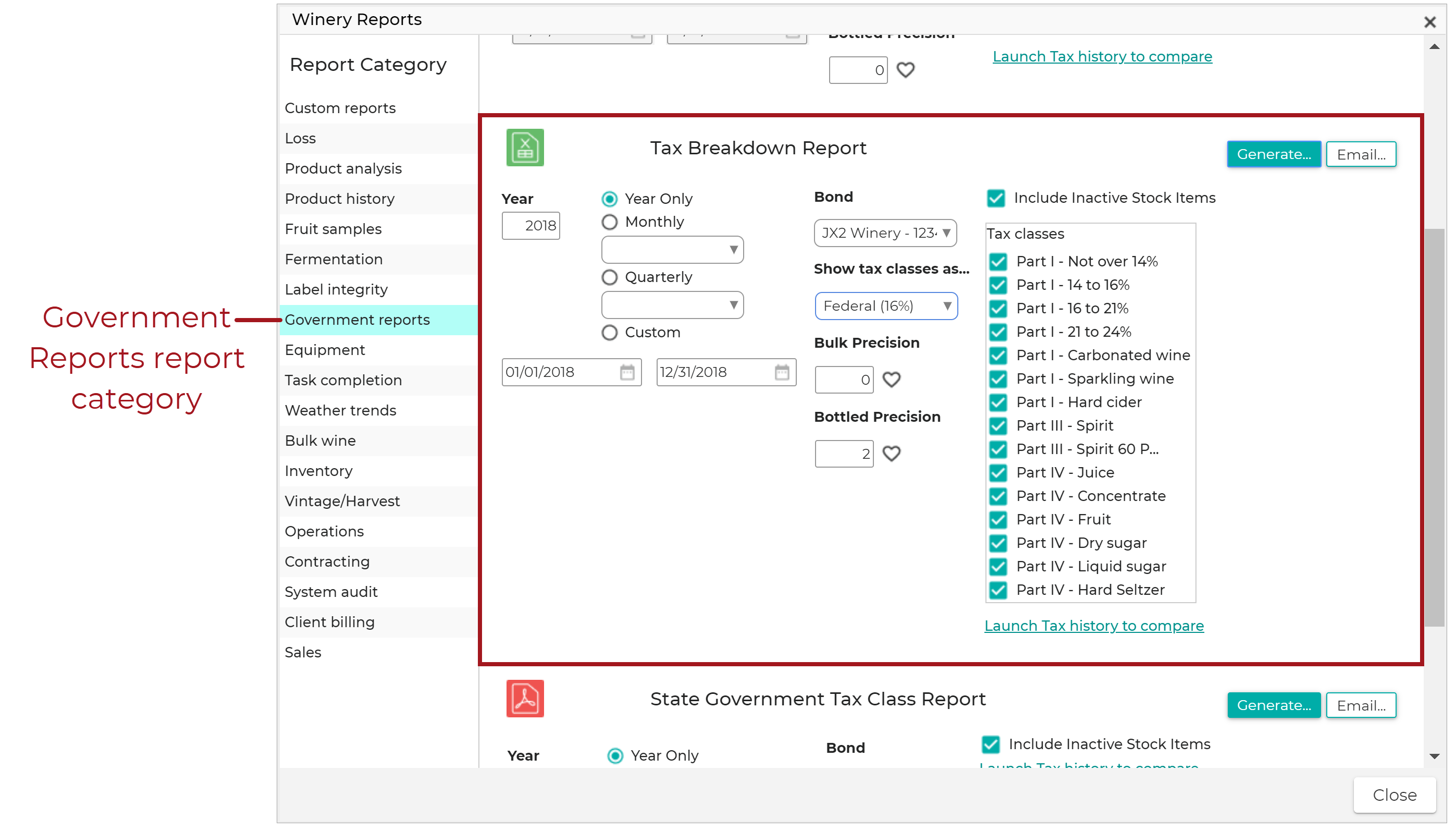This screenshot has width=1456, height=831.
Task: Favorite the Bulk Precision value in Tax Breakdown Report
Action: pyautogui.click(x=891, y=380)
